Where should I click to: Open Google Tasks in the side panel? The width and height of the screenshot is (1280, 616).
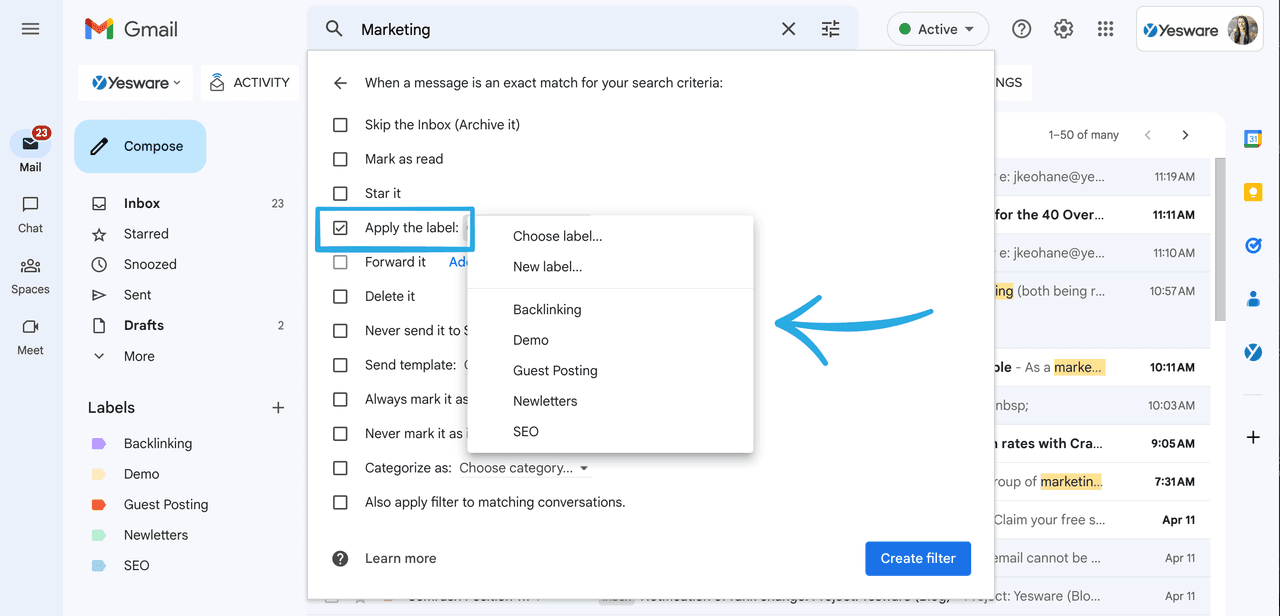click(x=1252, y=245)
